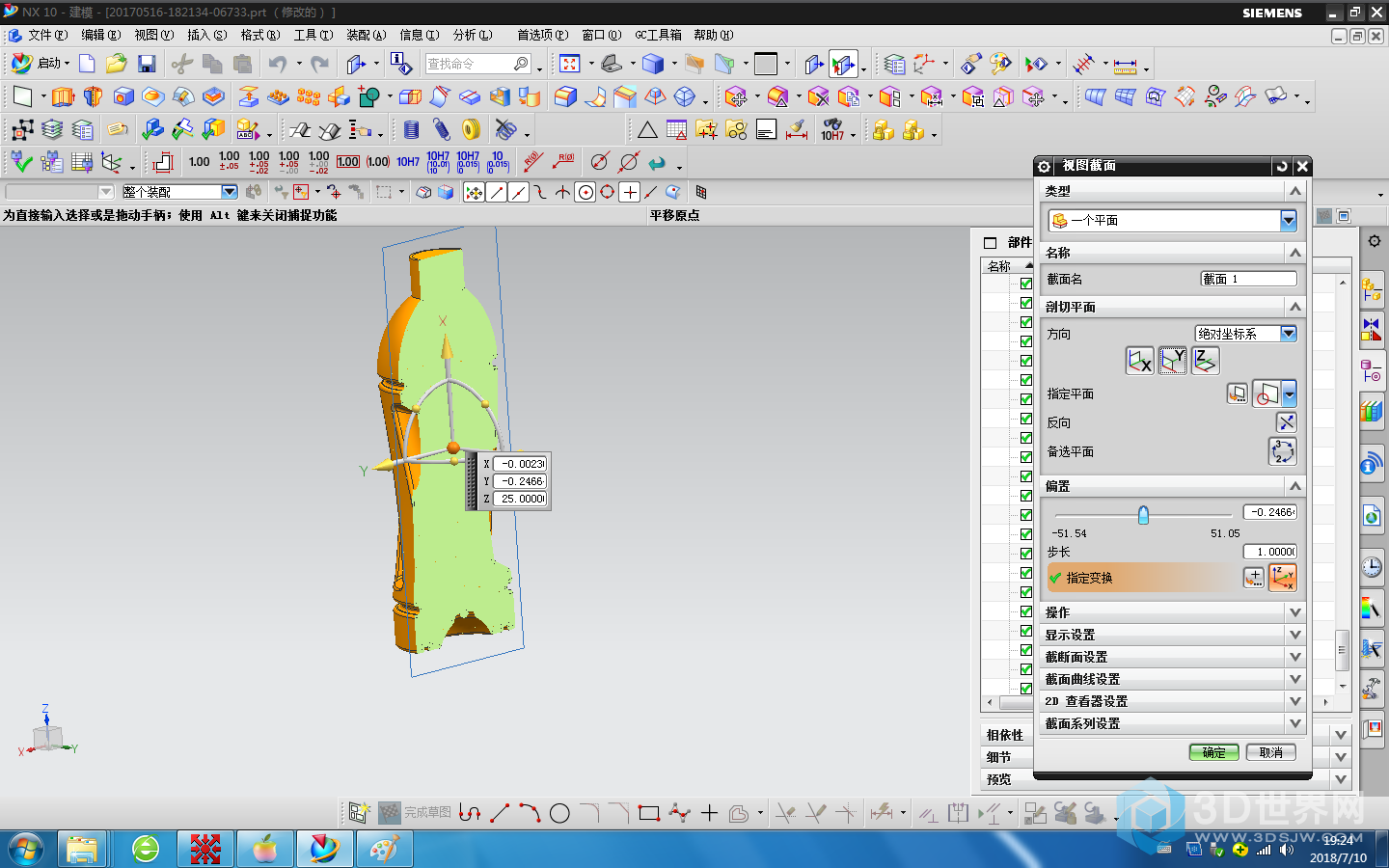Click the yellow coil spring icon

point(472,129)
